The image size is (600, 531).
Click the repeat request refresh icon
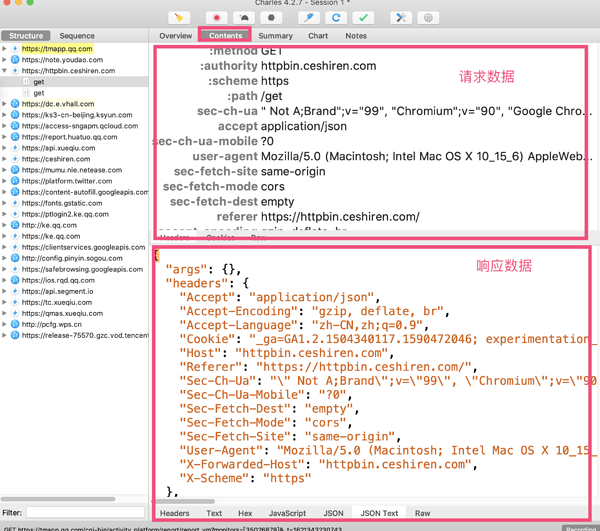click(336, 17)
